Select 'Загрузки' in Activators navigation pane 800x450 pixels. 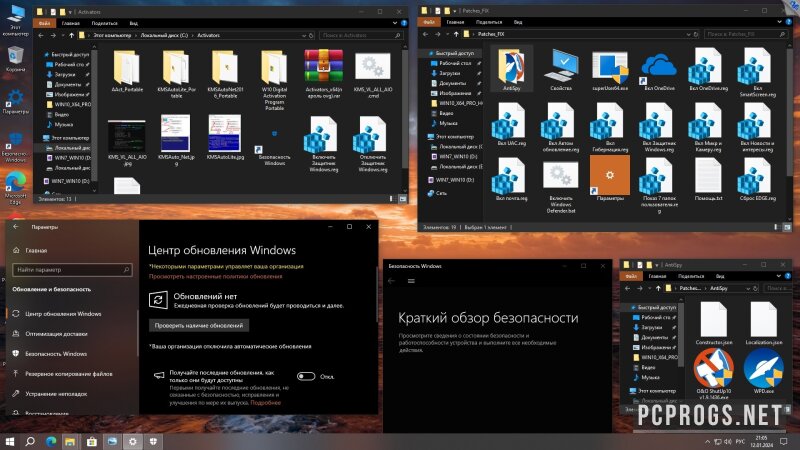click(x=65, y=74)
